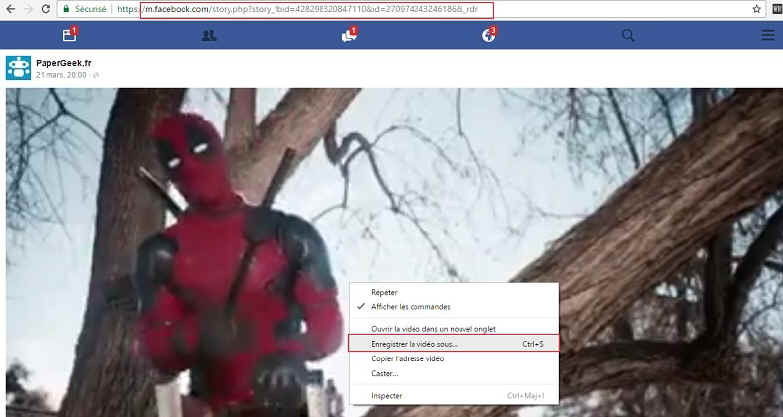783x417 pixels.
Task: Choose Copier l'adresse vidéo
Action: (454, 359)
